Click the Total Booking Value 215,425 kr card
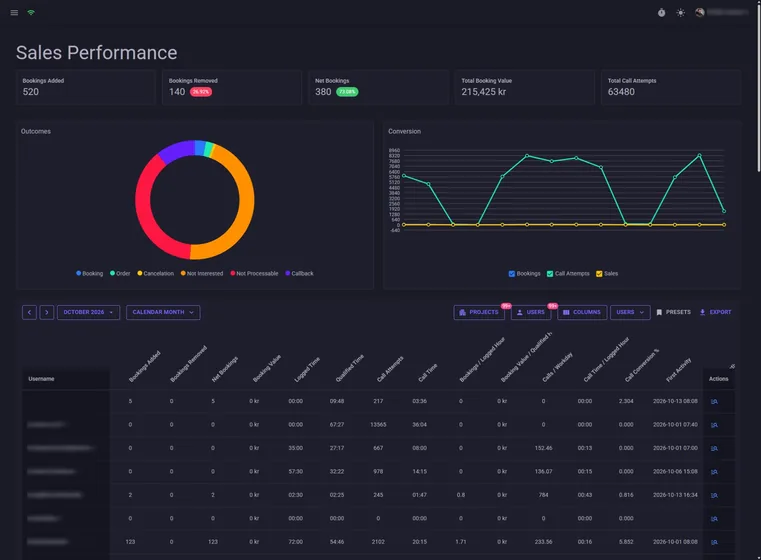This screenshot has width=761, height=560. 525,87
